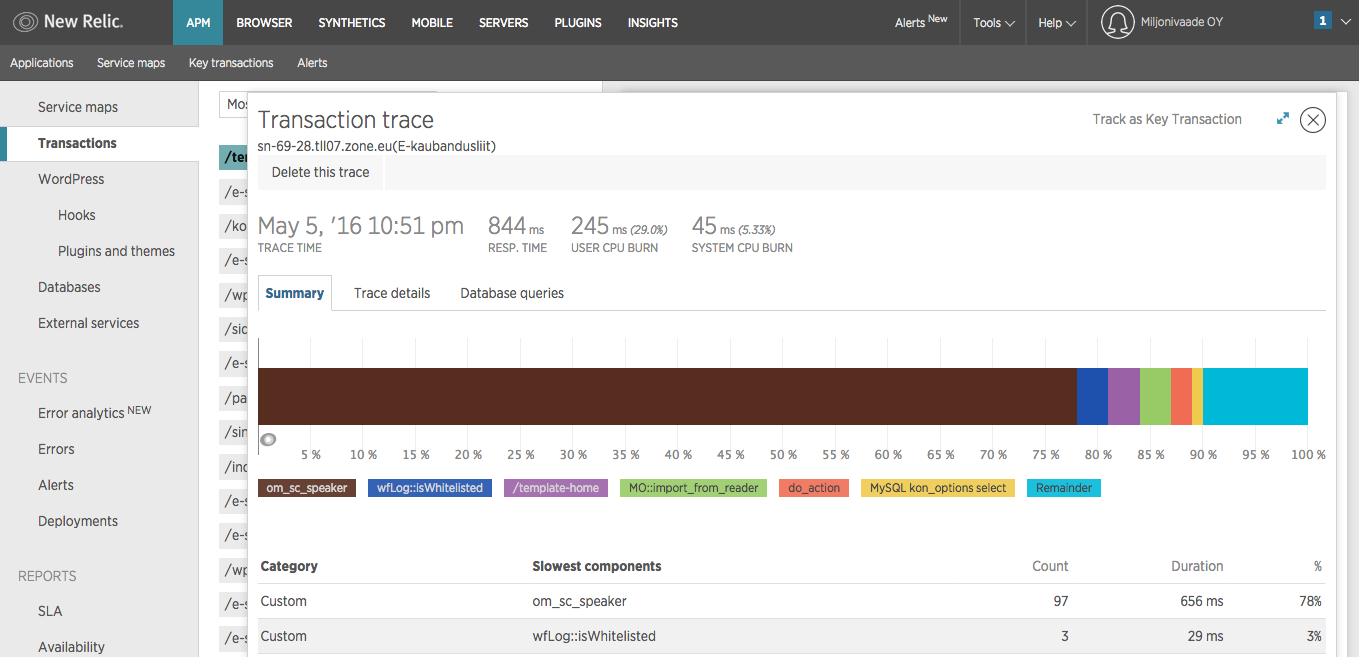Click om_sc_speaker in the components table

(580, 601)
